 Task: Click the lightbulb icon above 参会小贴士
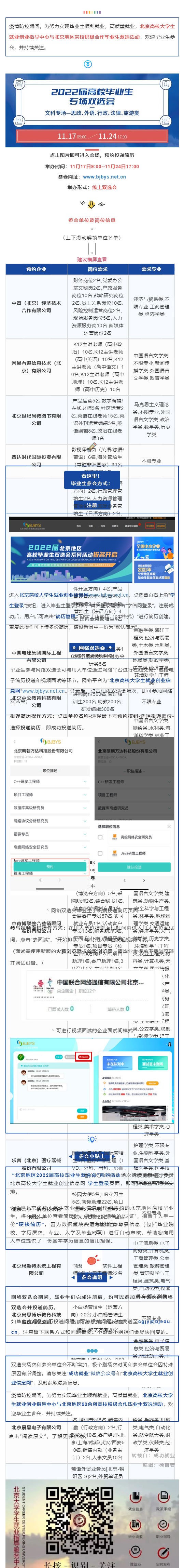point(92,1139)
